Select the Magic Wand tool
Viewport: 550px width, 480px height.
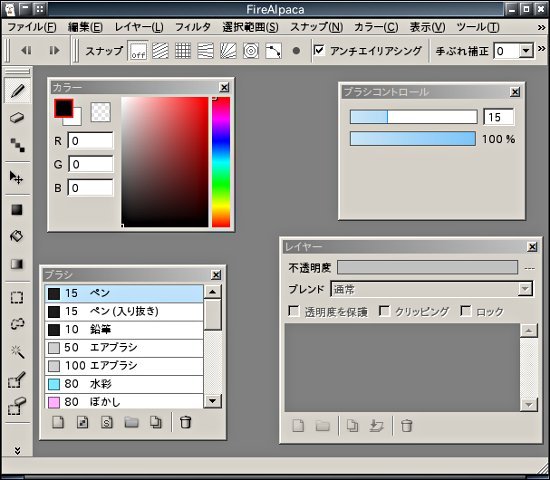[x=17, y=351]
